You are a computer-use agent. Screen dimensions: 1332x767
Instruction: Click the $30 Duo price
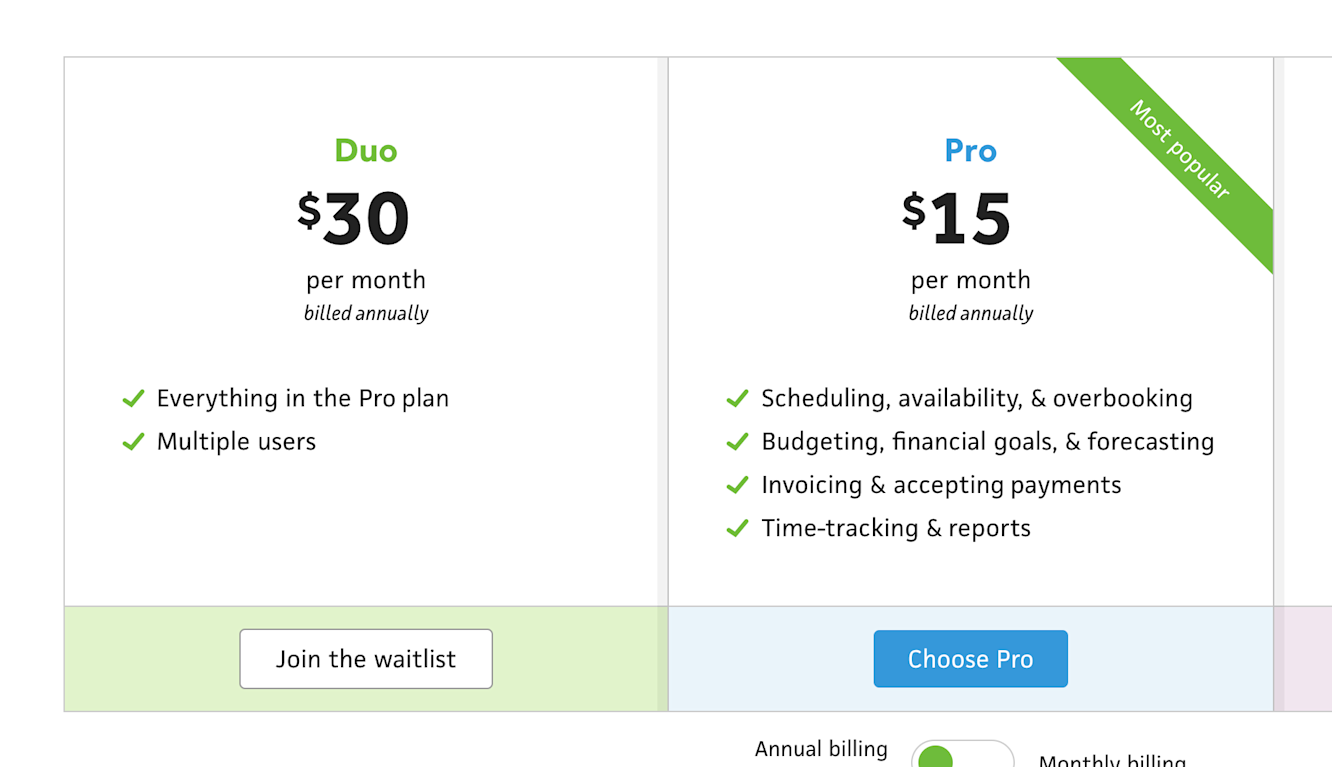click(354, 219)
